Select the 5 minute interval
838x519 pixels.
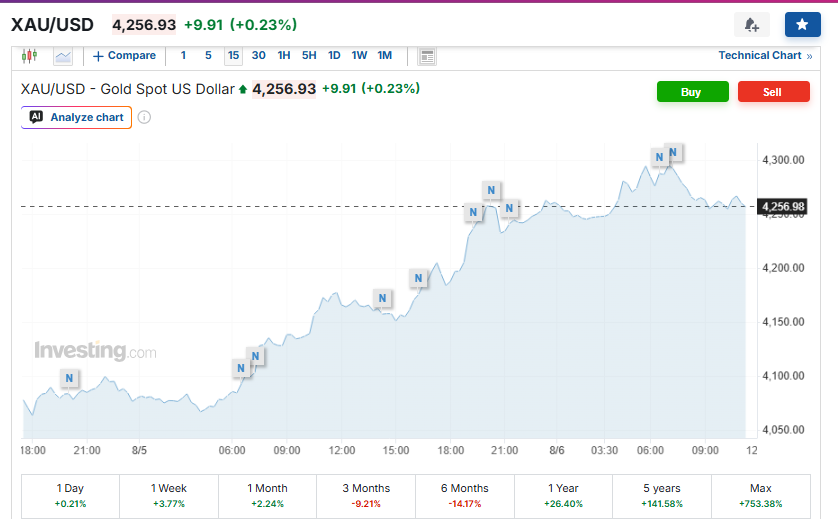[x=208, y=56]
